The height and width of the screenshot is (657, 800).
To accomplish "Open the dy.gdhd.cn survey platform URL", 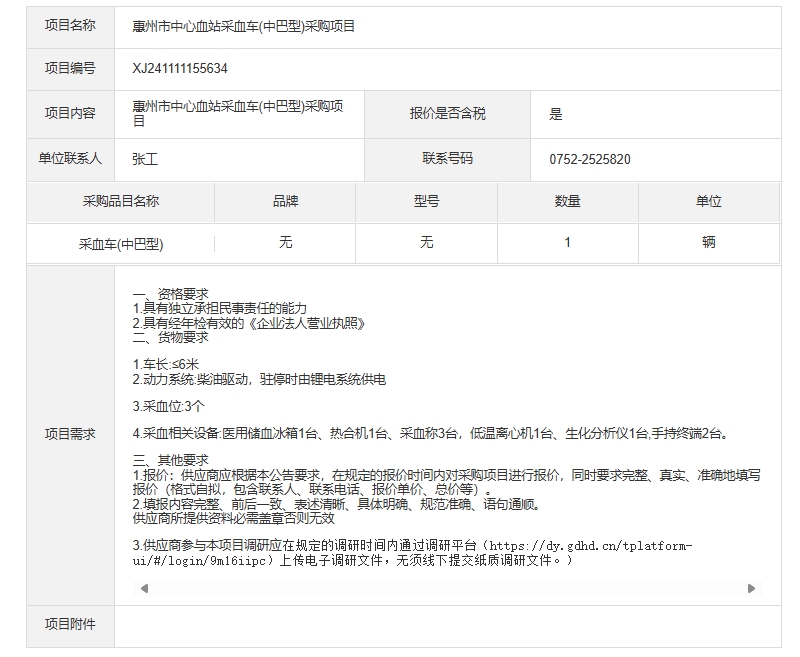I will point(412,553).
